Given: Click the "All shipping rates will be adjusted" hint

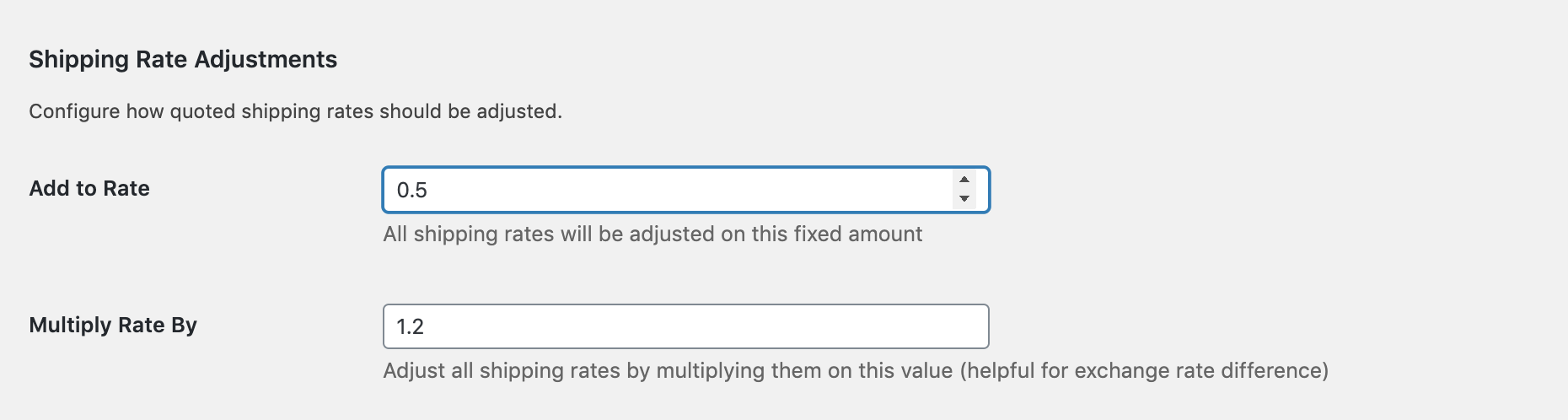Looking at the screenshot, I should [652, 234].
